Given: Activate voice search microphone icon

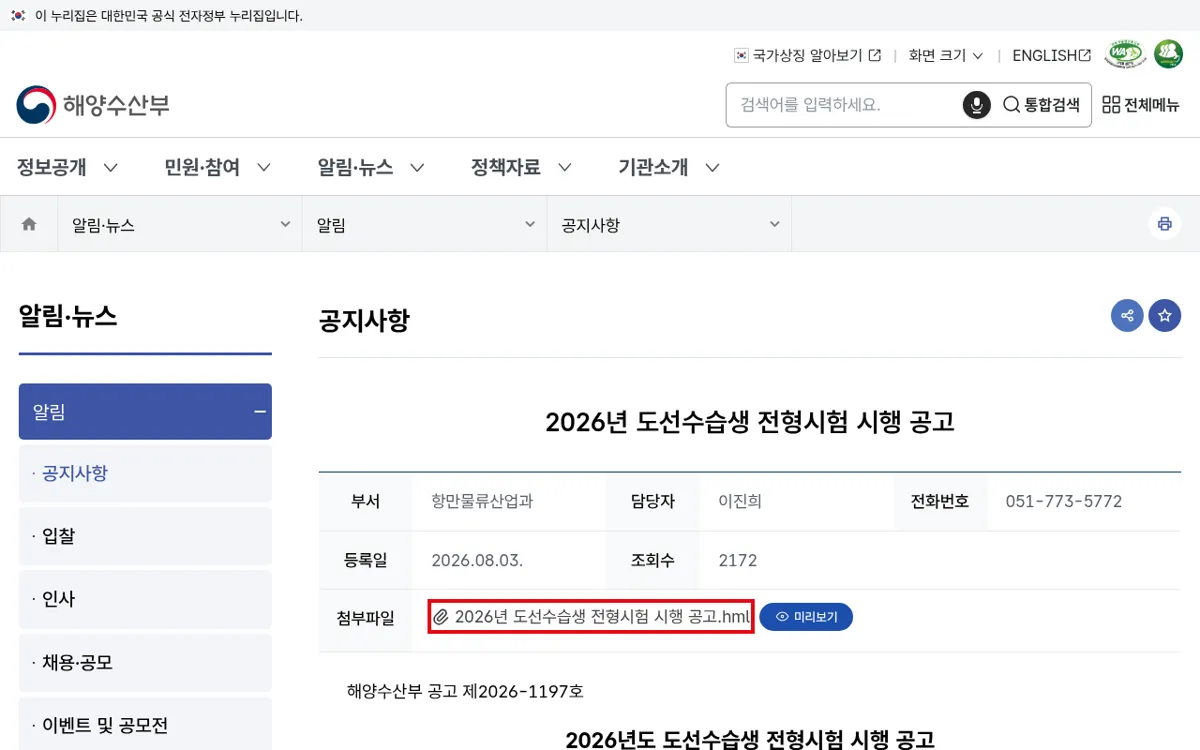Looking at the screenshot, I should click(x=977, y=105).
